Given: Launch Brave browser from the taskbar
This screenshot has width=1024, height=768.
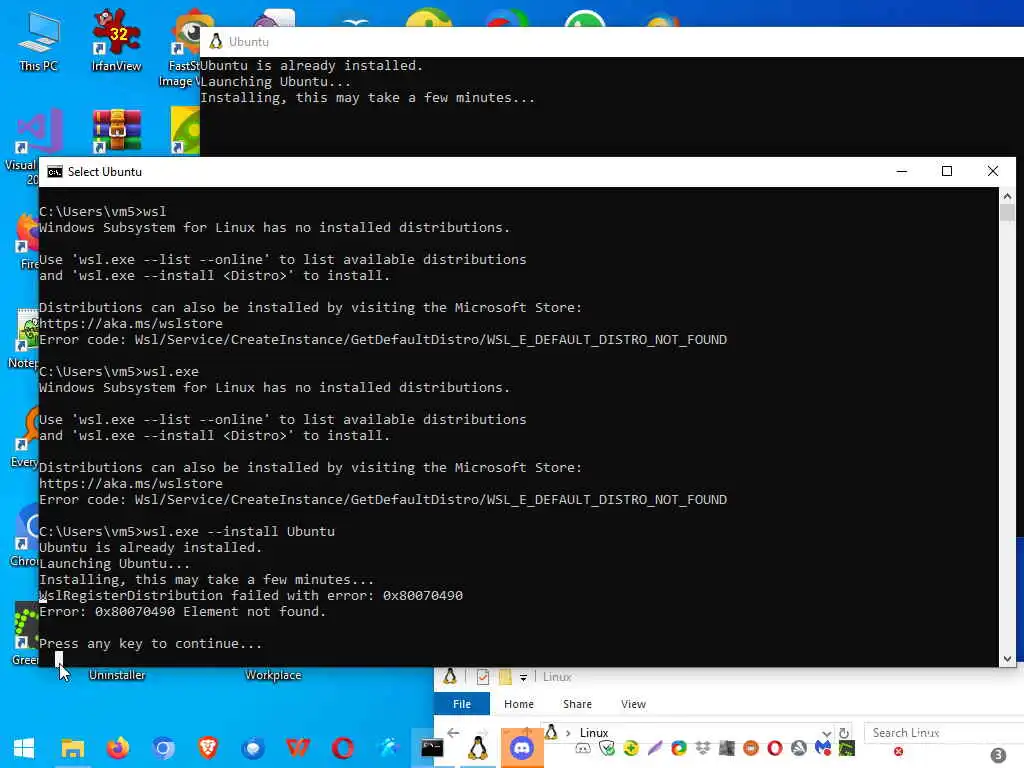Looking at the screenshot, I should click(208, 748).
